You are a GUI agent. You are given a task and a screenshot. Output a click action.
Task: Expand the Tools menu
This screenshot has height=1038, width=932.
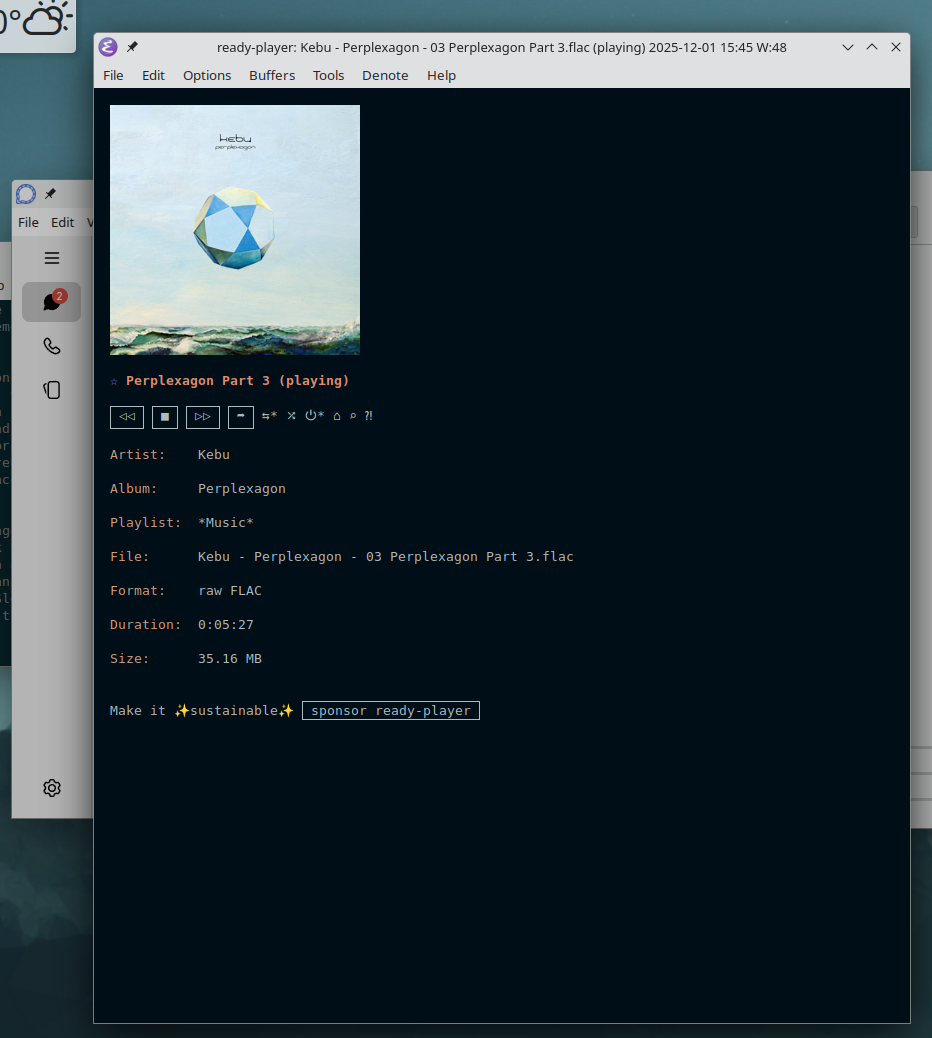328,75
